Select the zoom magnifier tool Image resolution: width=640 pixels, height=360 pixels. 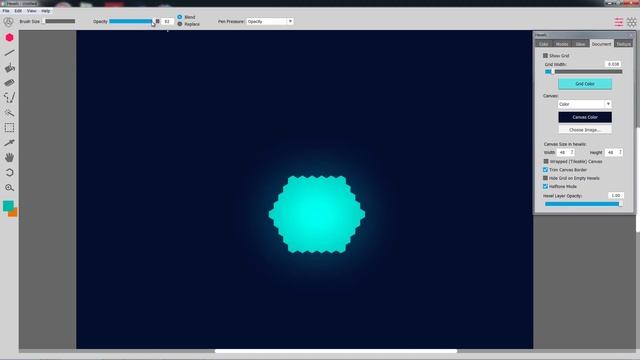(x=9, y=188)
